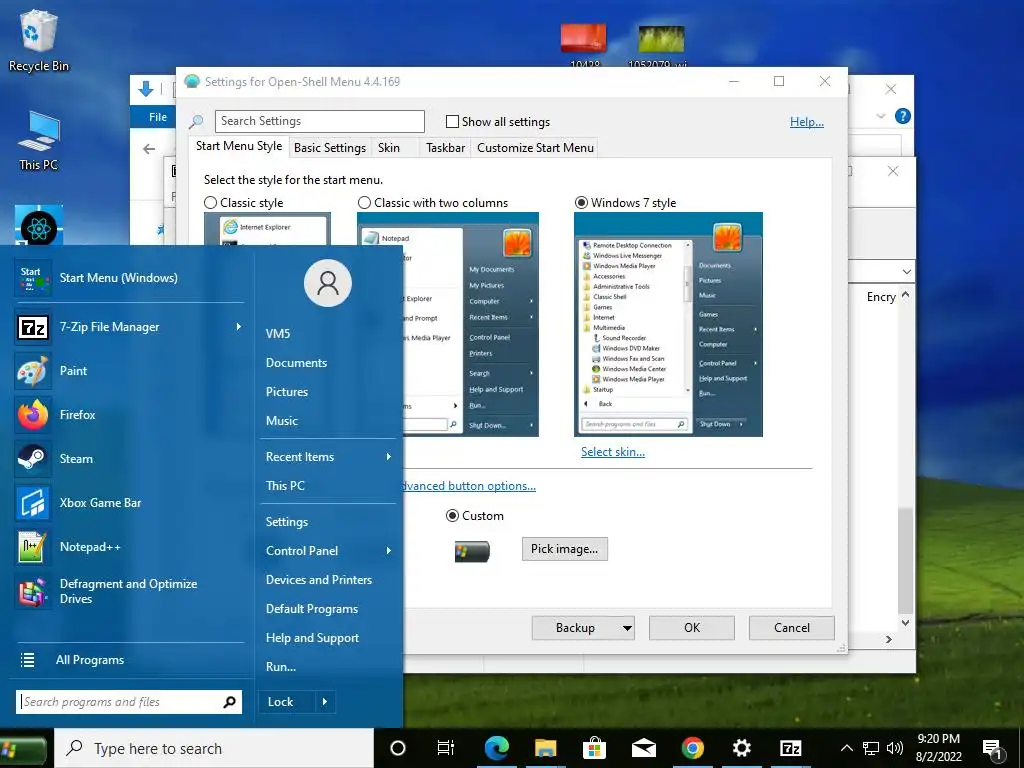
Task: Open File Explorer from taskbar
Action: pyautogui.click(x=545, y=748)
